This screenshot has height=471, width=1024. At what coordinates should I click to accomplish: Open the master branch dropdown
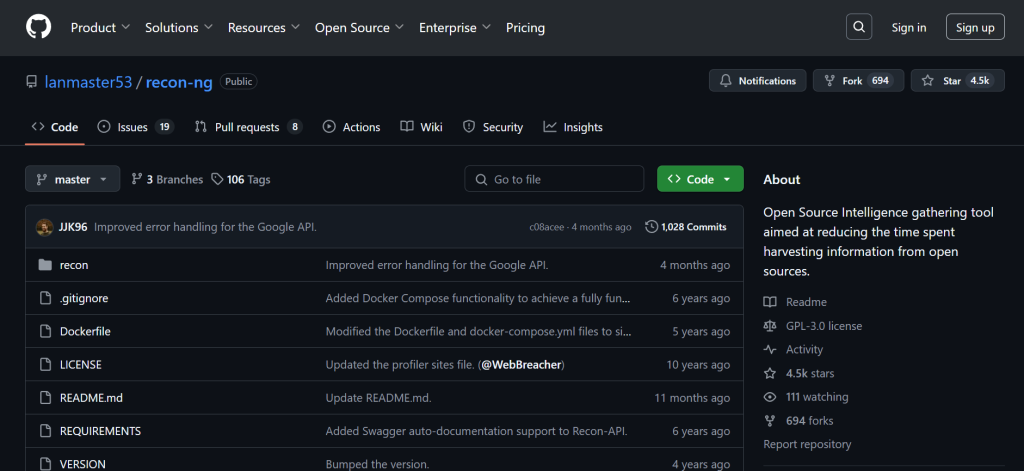(x=72, y=180)
